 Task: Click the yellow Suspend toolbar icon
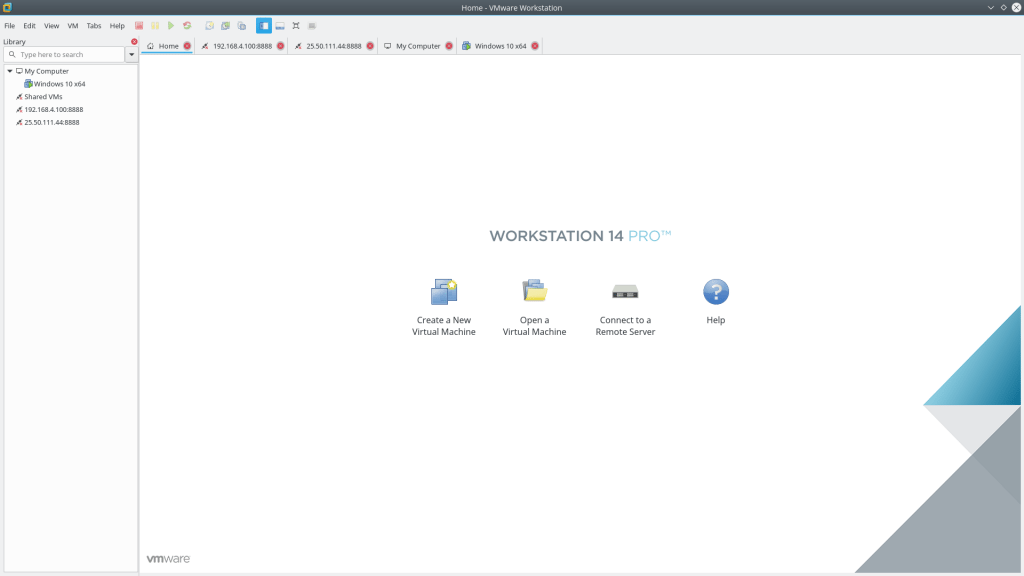tap(155, 25)
